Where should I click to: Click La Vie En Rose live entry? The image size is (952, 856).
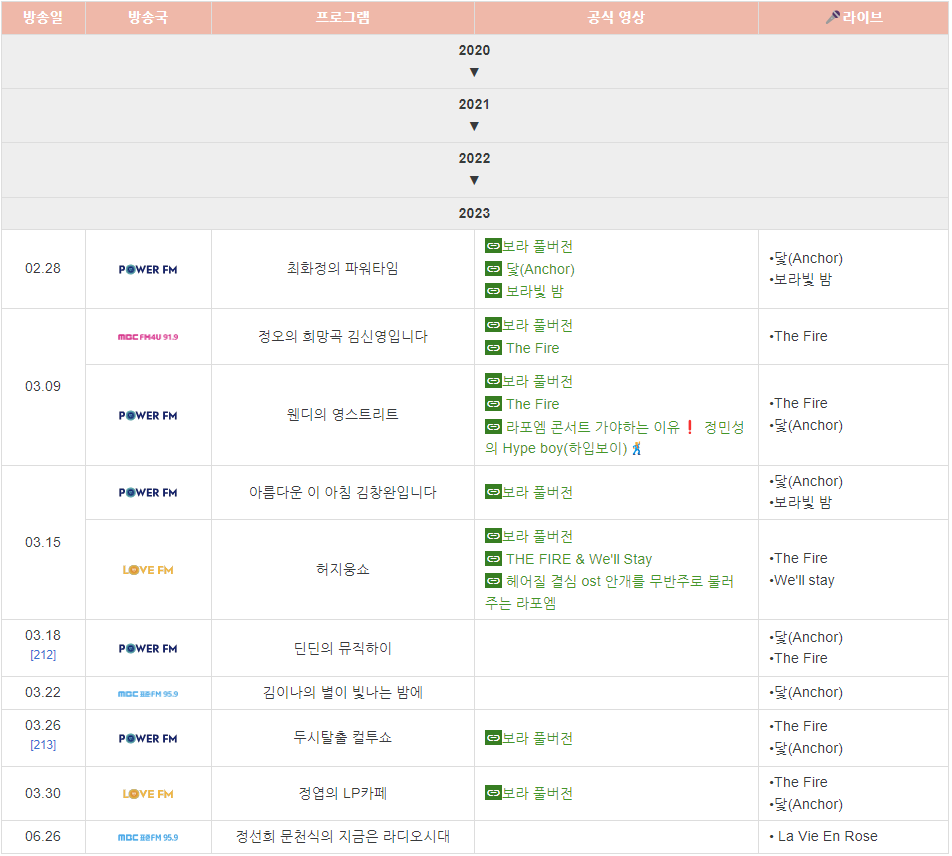pos(824,837)
